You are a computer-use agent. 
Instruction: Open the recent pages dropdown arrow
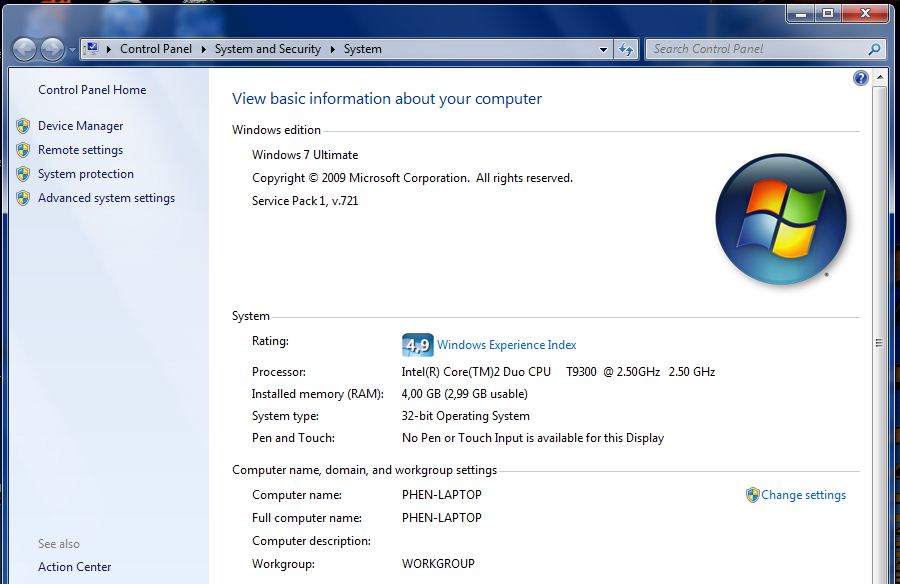tap(72, 50)
